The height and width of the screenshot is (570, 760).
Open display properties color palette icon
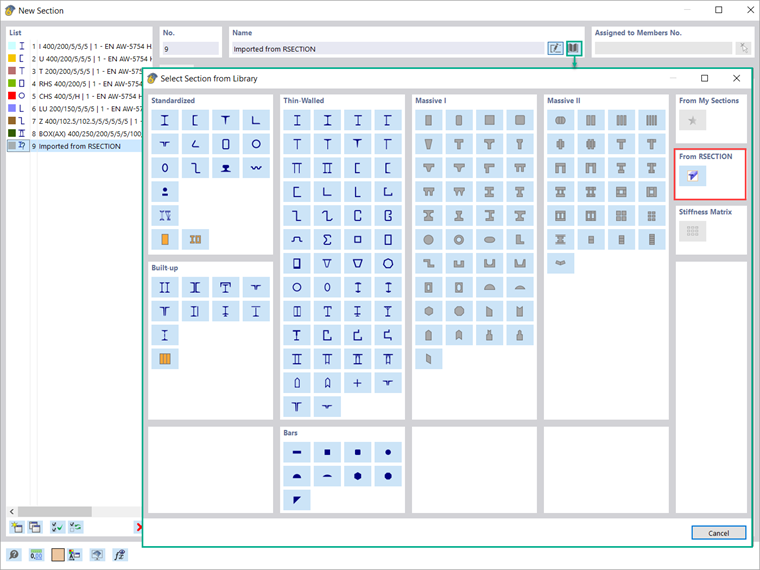(74, 554)
